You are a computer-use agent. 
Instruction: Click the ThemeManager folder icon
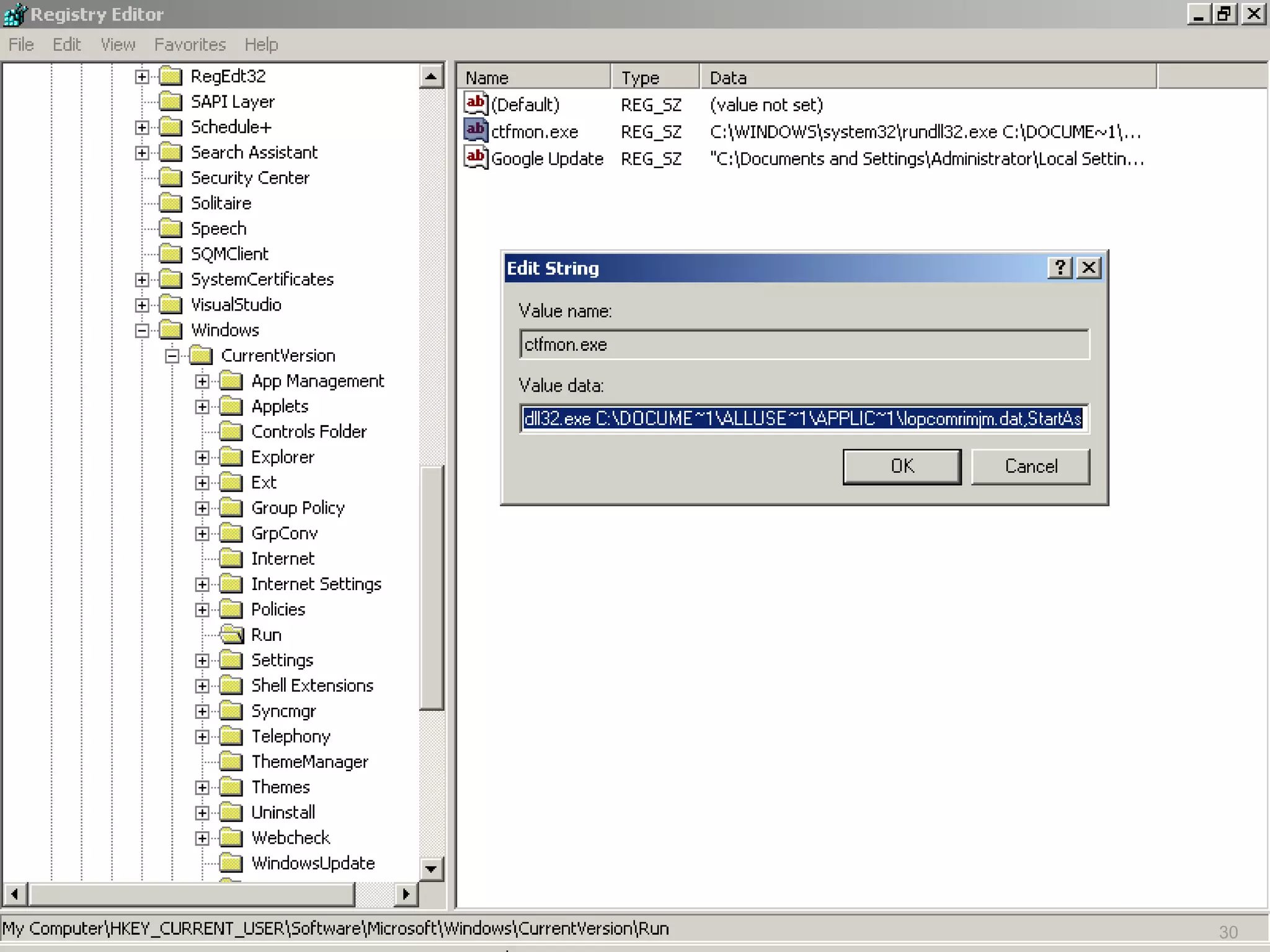click(231, 762)
